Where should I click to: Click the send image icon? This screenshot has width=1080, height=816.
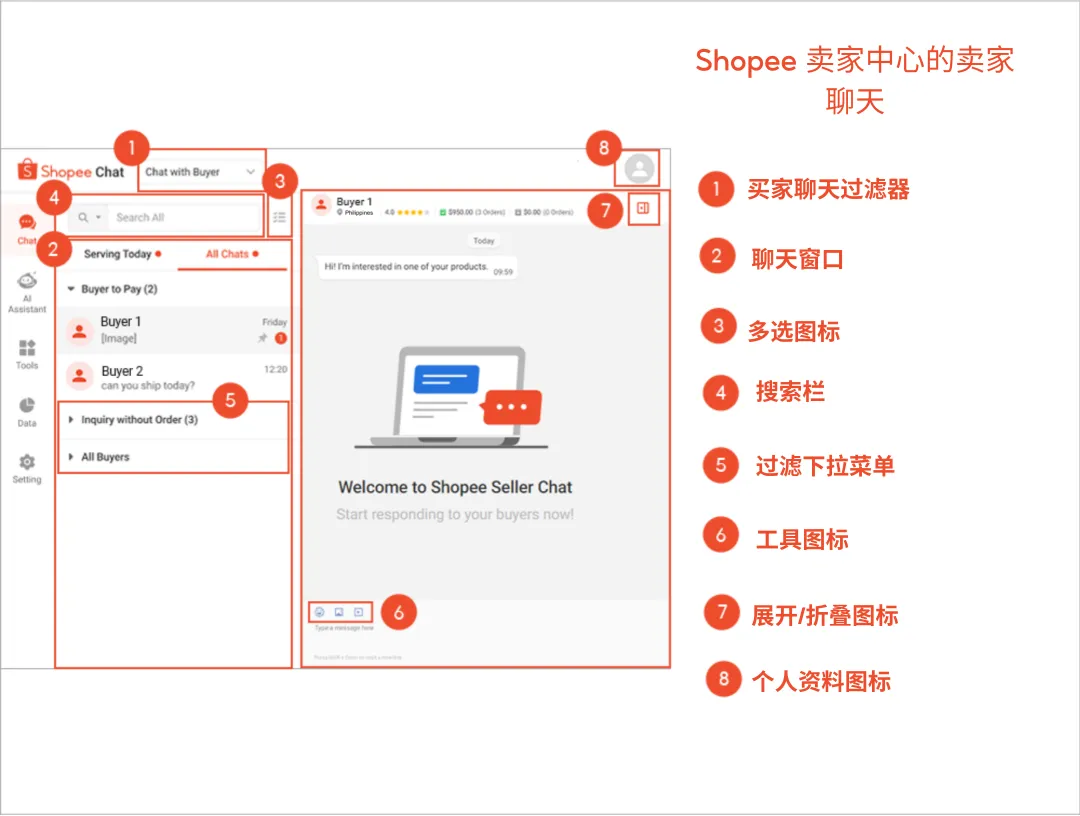[x=339, y=612]
